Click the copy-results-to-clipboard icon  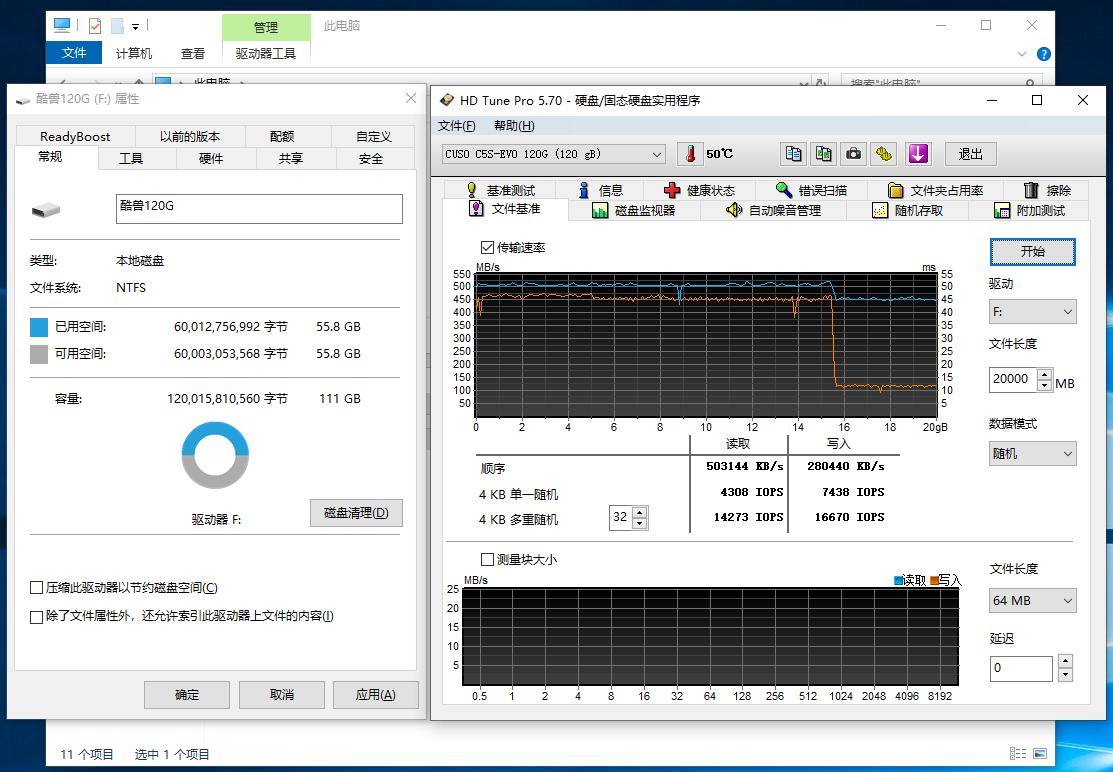(x=793, y=153)
